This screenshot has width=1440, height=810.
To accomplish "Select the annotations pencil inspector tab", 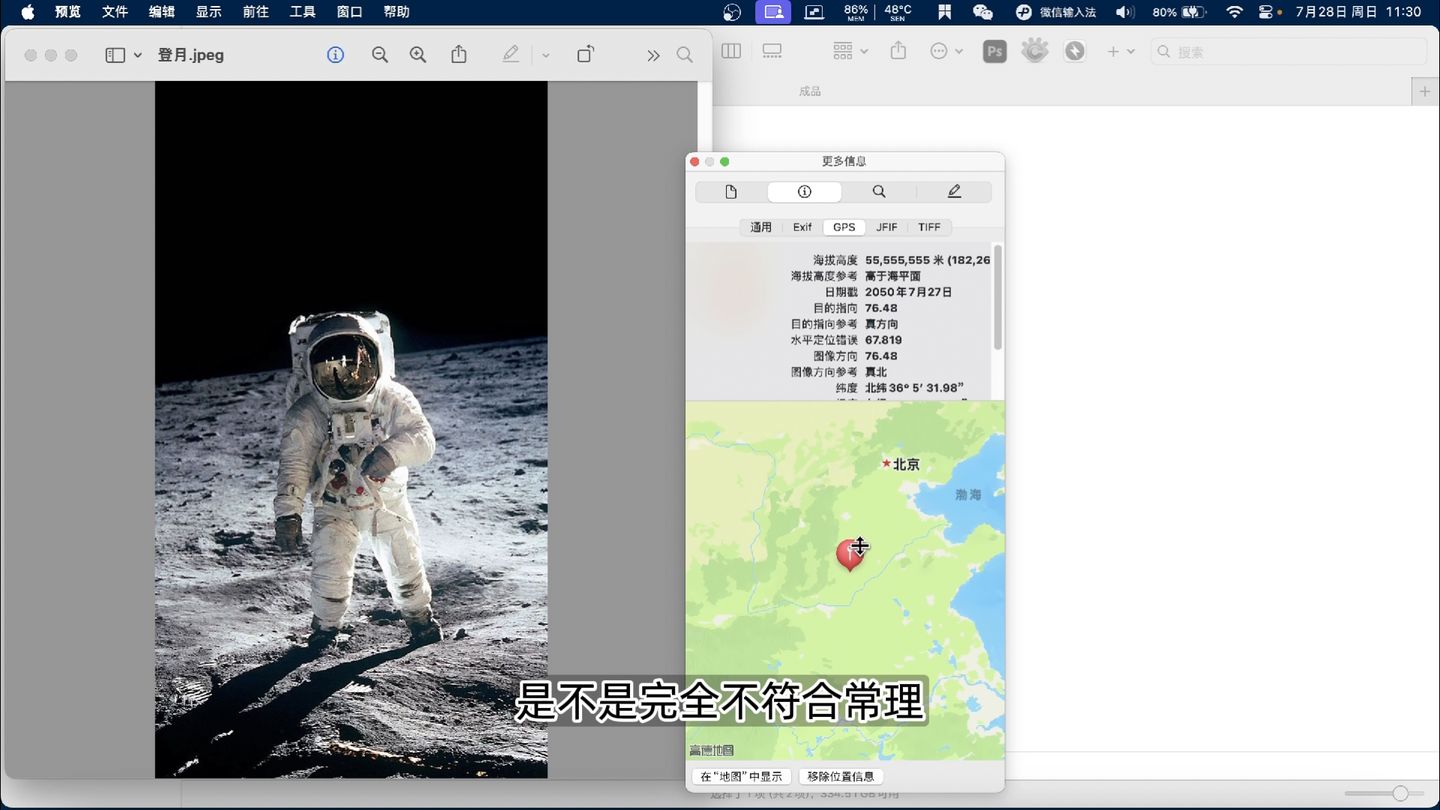I will (x=954, y=192).
